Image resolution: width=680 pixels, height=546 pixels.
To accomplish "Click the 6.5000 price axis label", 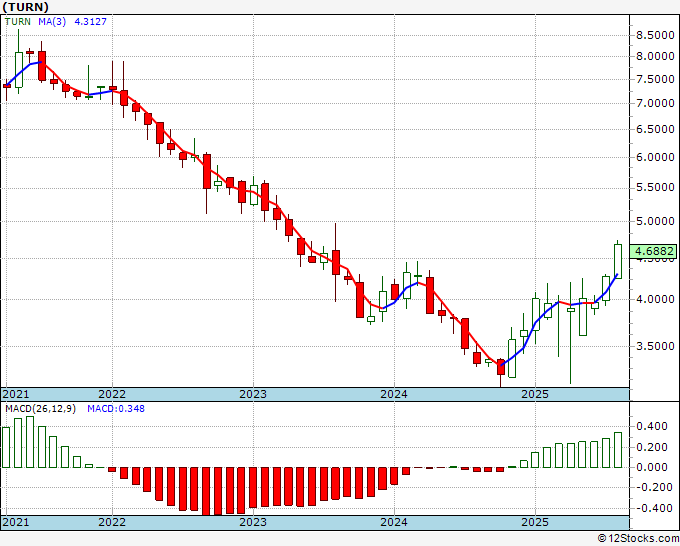I will coord(655,129).
